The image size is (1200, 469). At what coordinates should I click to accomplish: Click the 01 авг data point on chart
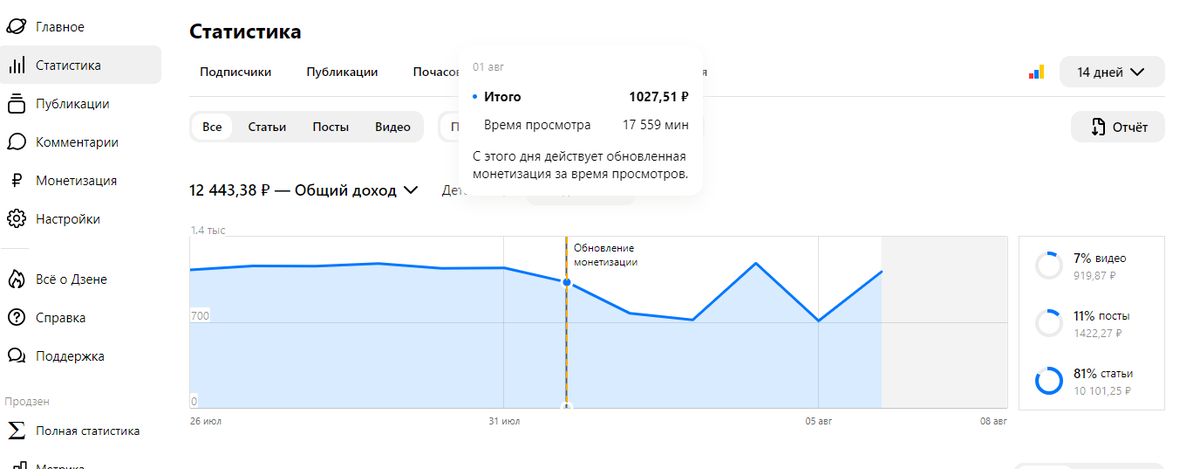pyautogui.click(x=566, y=282)
